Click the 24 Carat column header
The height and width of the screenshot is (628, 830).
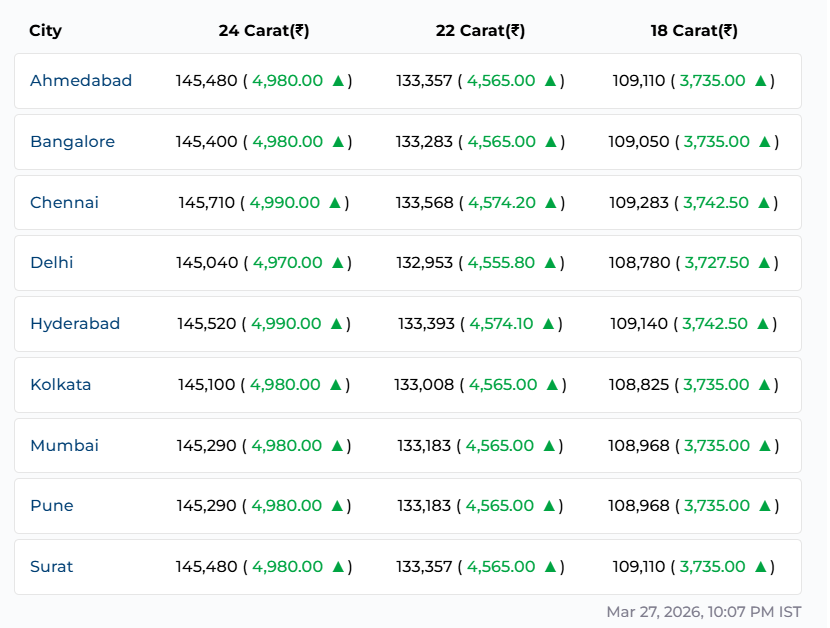point(264,31)
